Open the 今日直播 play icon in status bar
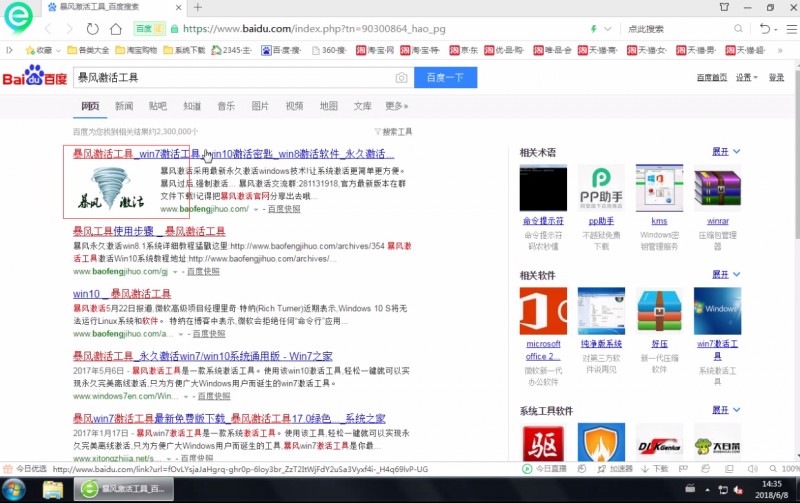The width and height of the screenshot is (800, 503). pyautogui.click(x=527, y=469)
